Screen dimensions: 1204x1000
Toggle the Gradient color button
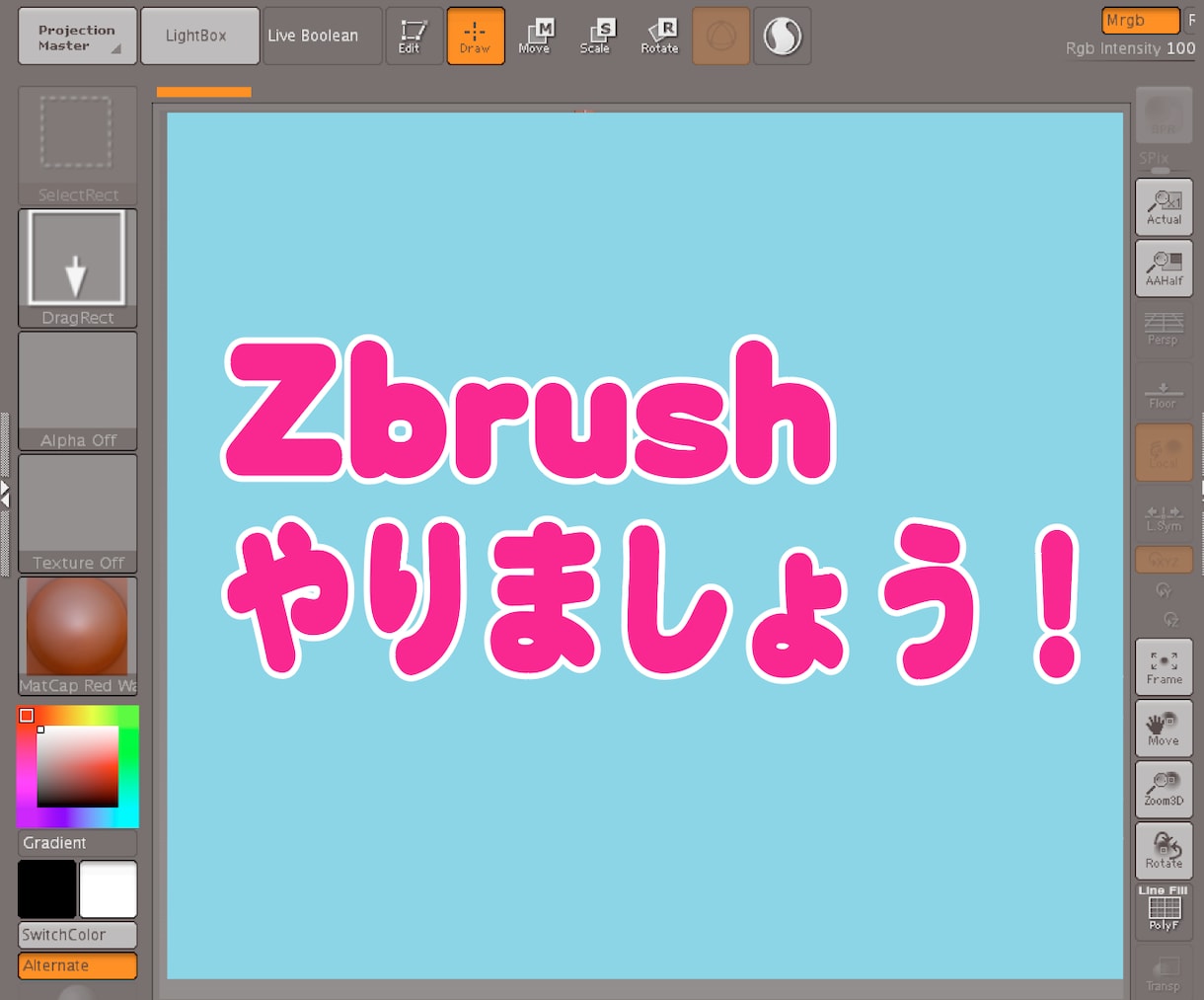(x=78, y=843)
